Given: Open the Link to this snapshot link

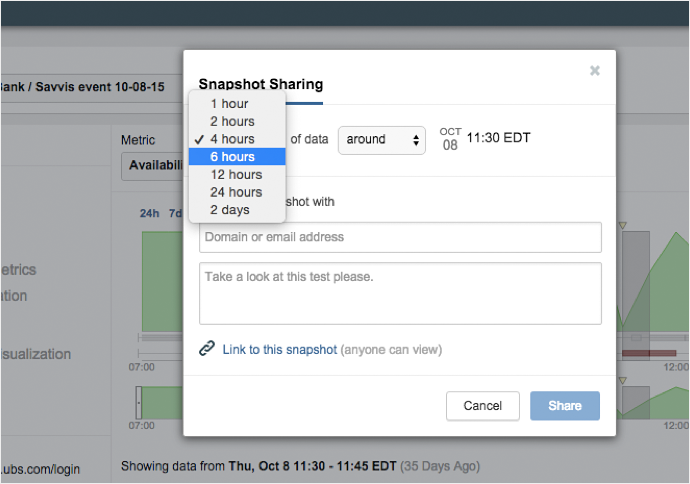Looking at the screenshot, I should pos(279,350).
